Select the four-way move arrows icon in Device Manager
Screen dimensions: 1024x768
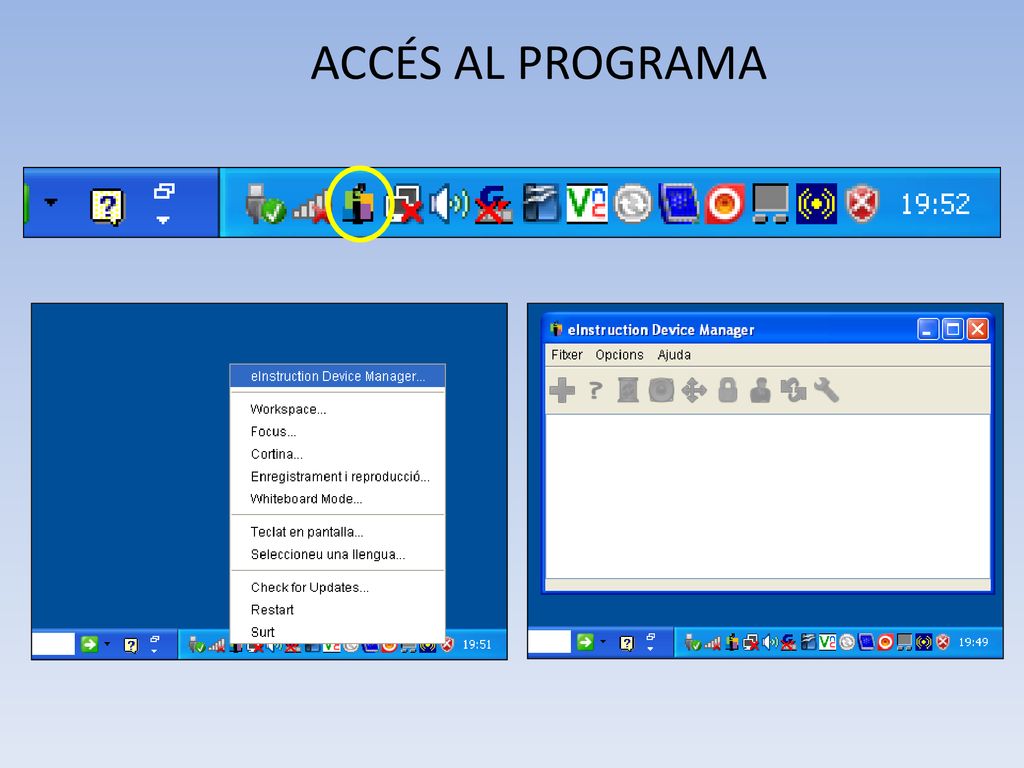(x=694, y=391)
